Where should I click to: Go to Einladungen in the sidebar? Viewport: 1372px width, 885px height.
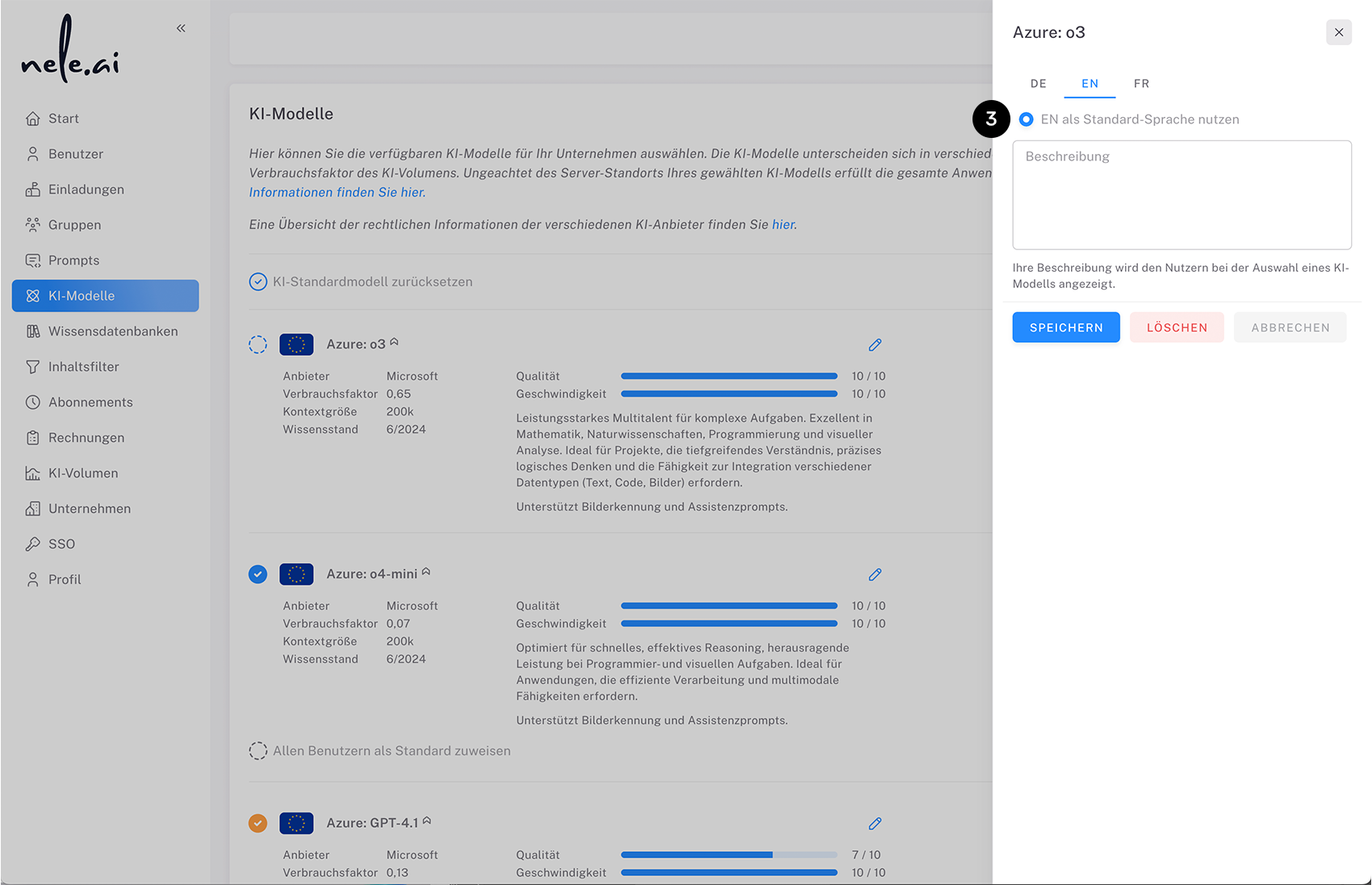(x=84, y=189)
